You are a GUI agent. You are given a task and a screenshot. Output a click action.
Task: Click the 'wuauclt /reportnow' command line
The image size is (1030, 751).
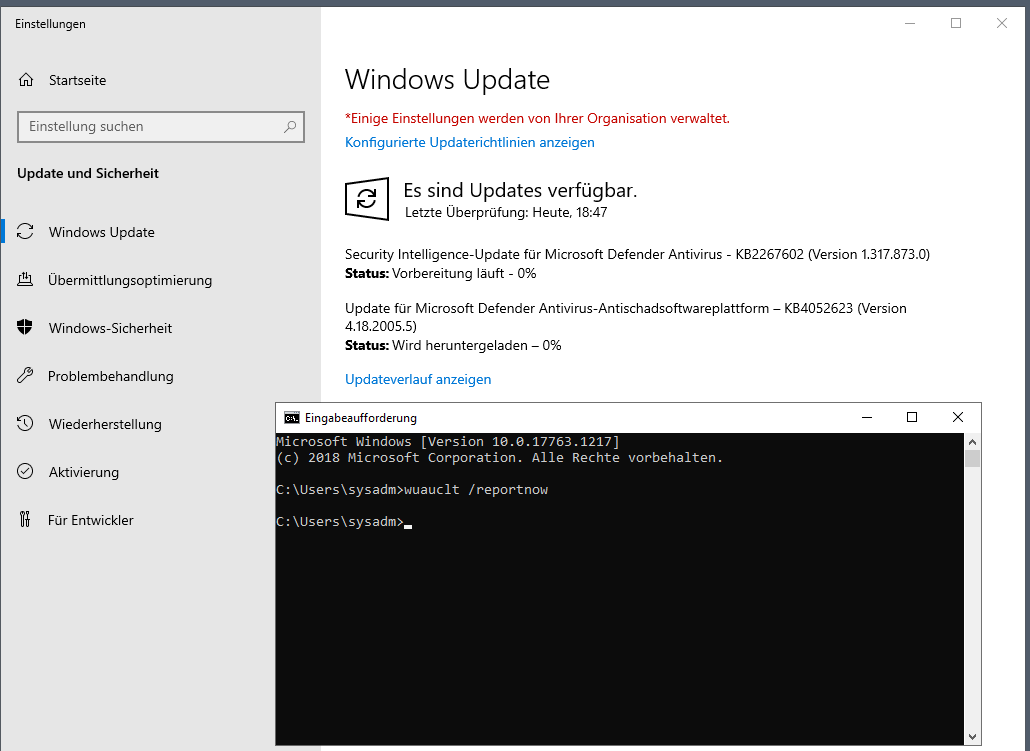(x=476, y=489)
